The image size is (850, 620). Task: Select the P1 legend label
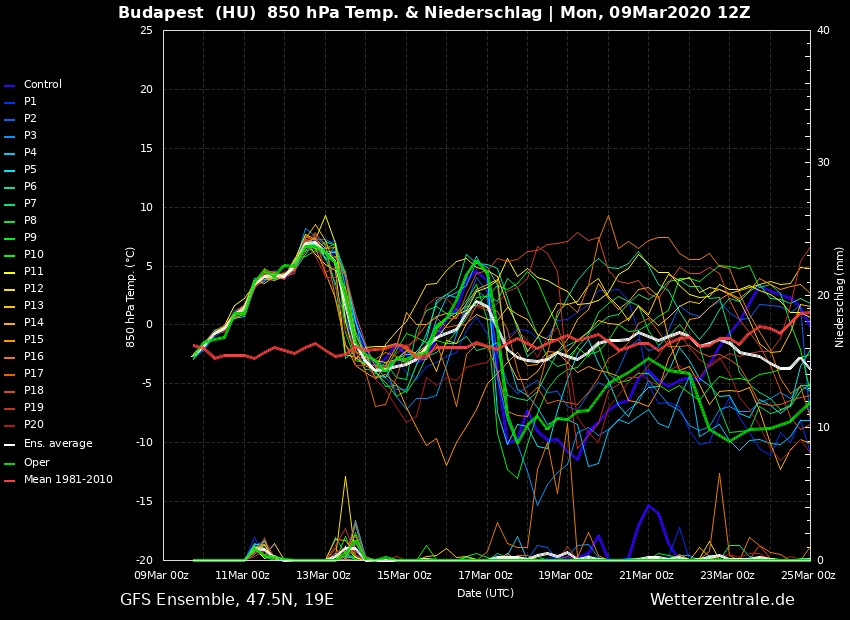tap(30, 102)
